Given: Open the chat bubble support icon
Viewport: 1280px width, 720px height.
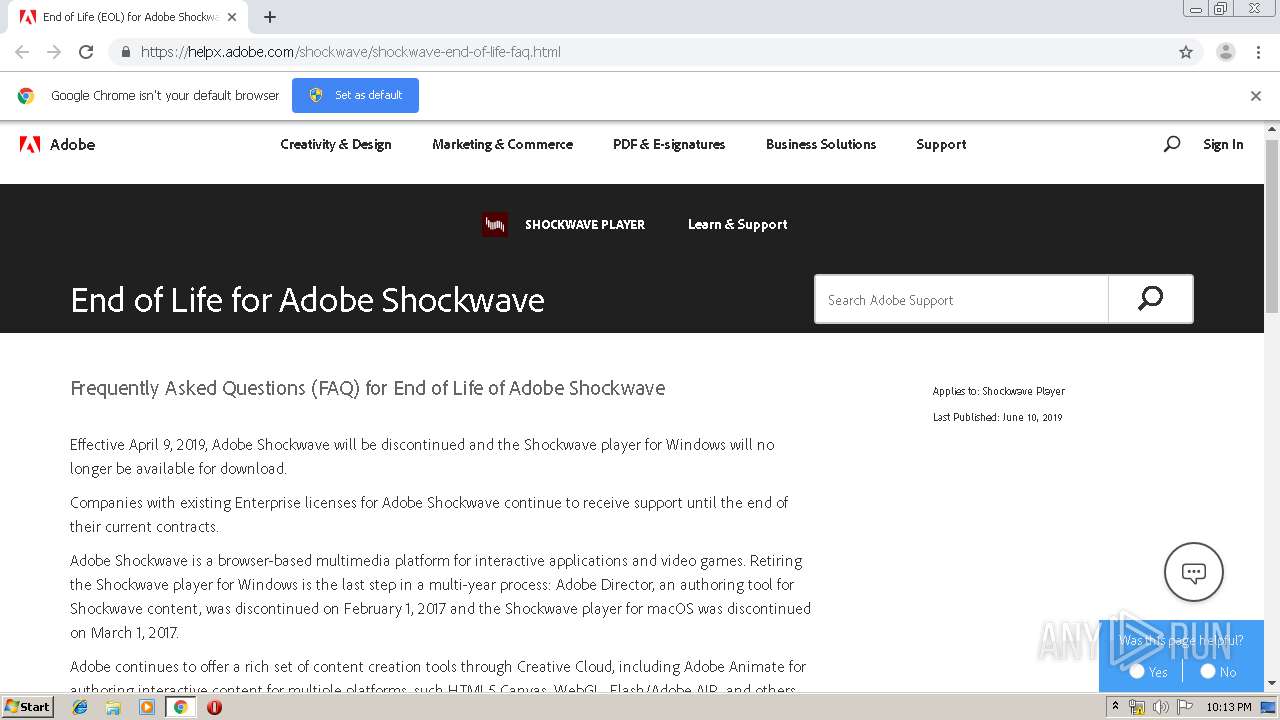Looking at the screenshot, I should 1194,572.
